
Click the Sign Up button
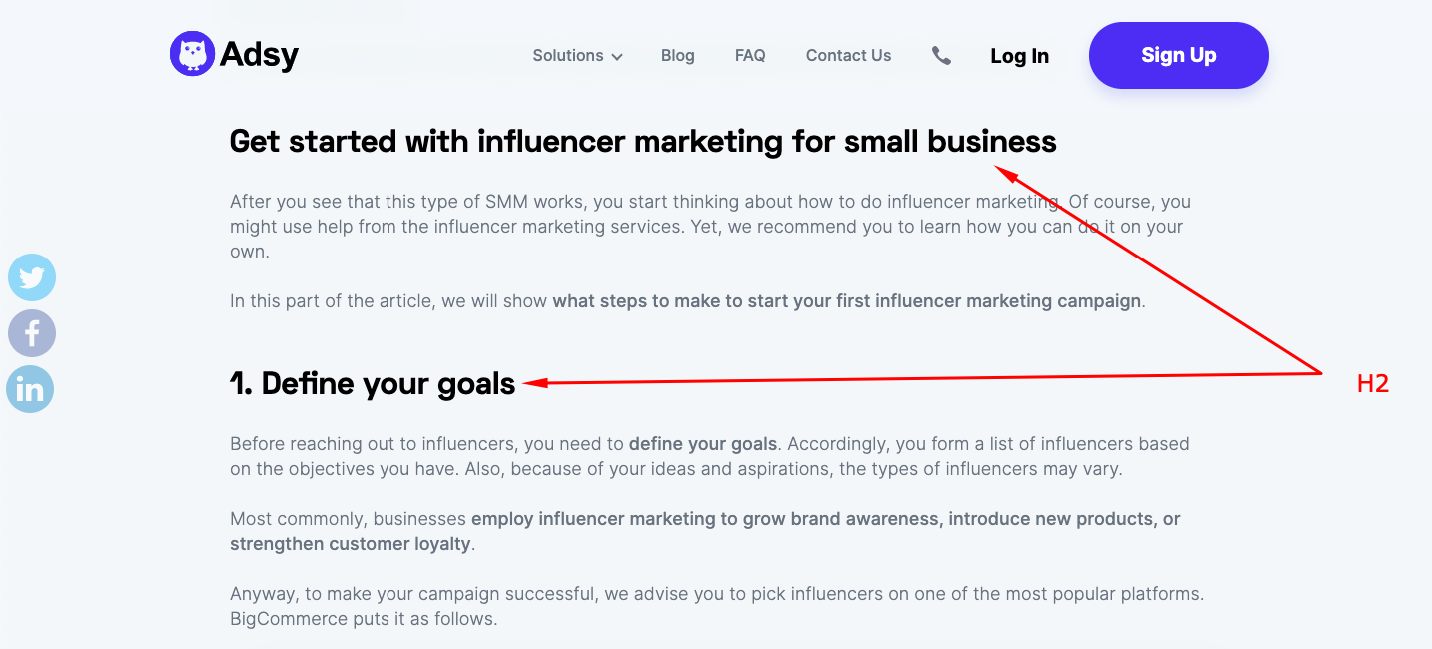1178,55
